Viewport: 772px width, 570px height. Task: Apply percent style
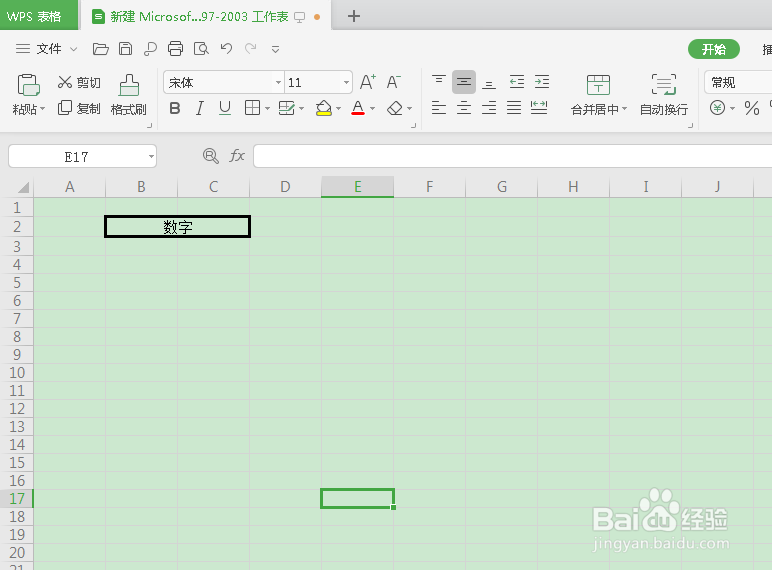point(751,108)
